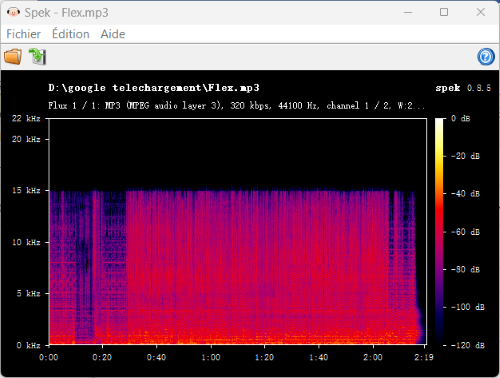Click the 0 kHz frequency label
This screenshot has height=378, width=500.
tap(28, 345)
